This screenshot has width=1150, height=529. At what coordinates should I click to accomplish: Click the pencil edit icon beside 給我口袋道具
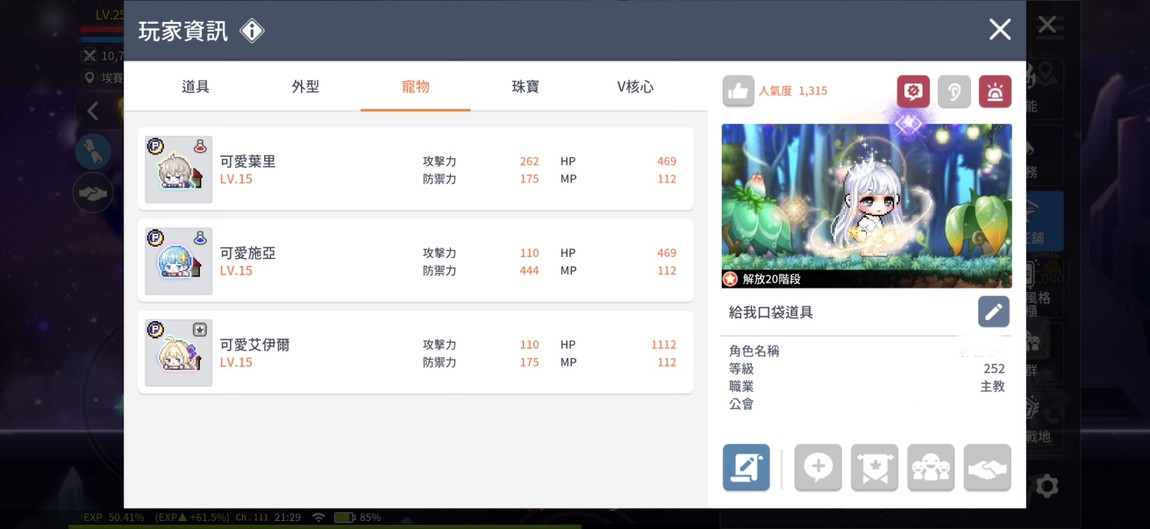993,312
